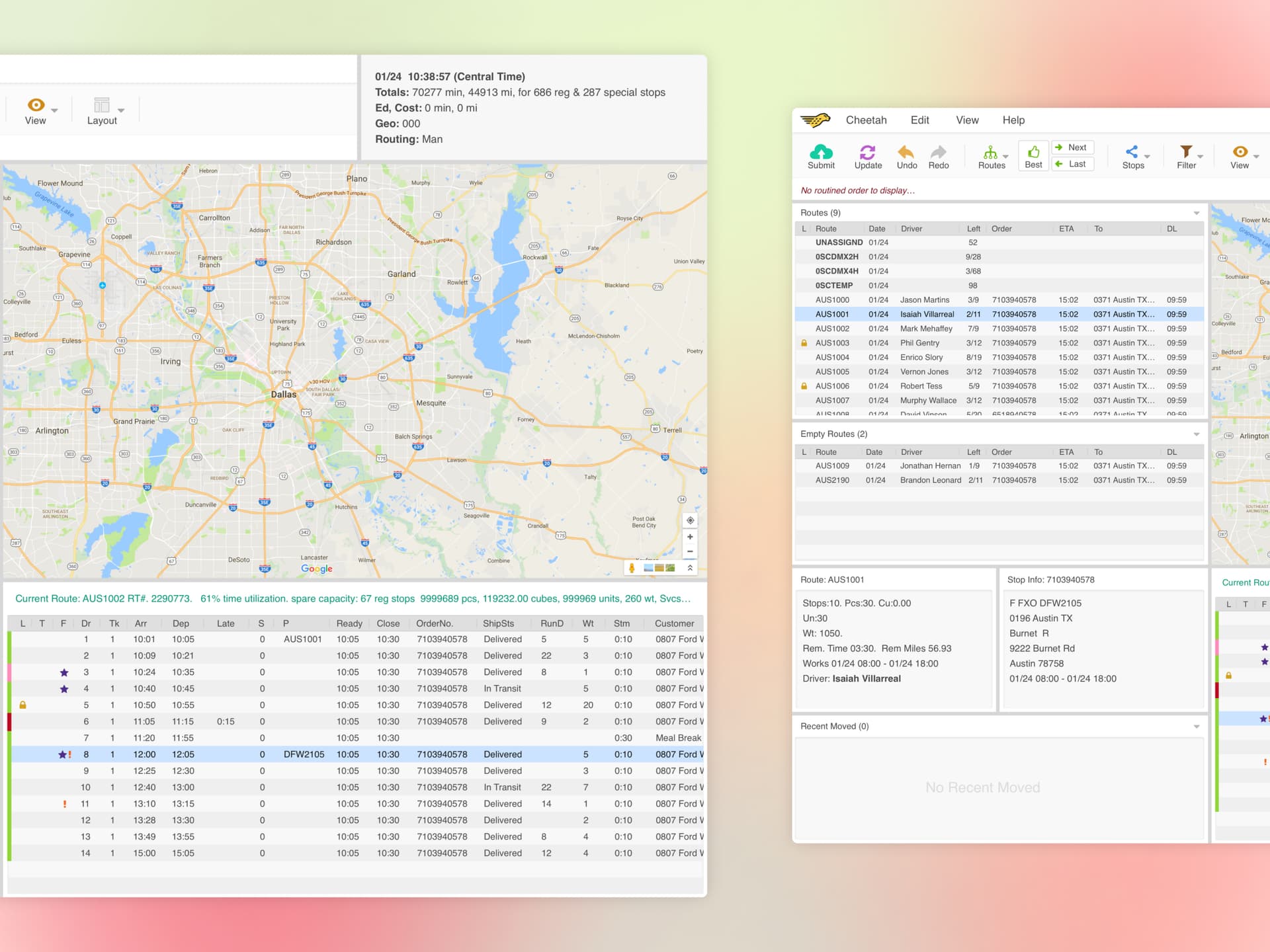The width and height of the screenshot is (1270, 952).
Task: Collapse the map controls chevron
Action: [690, 568]
